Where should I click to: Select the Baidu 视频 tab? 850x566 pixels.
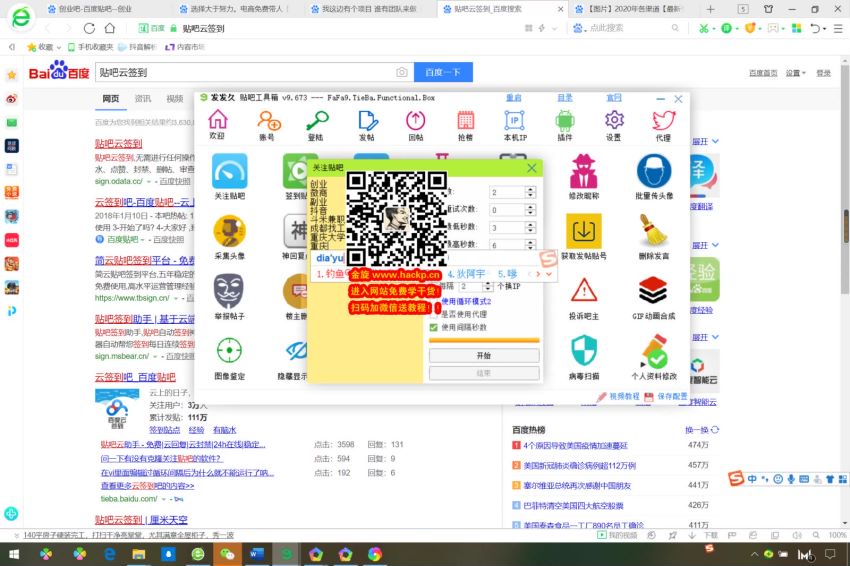[x=175, y=99]
